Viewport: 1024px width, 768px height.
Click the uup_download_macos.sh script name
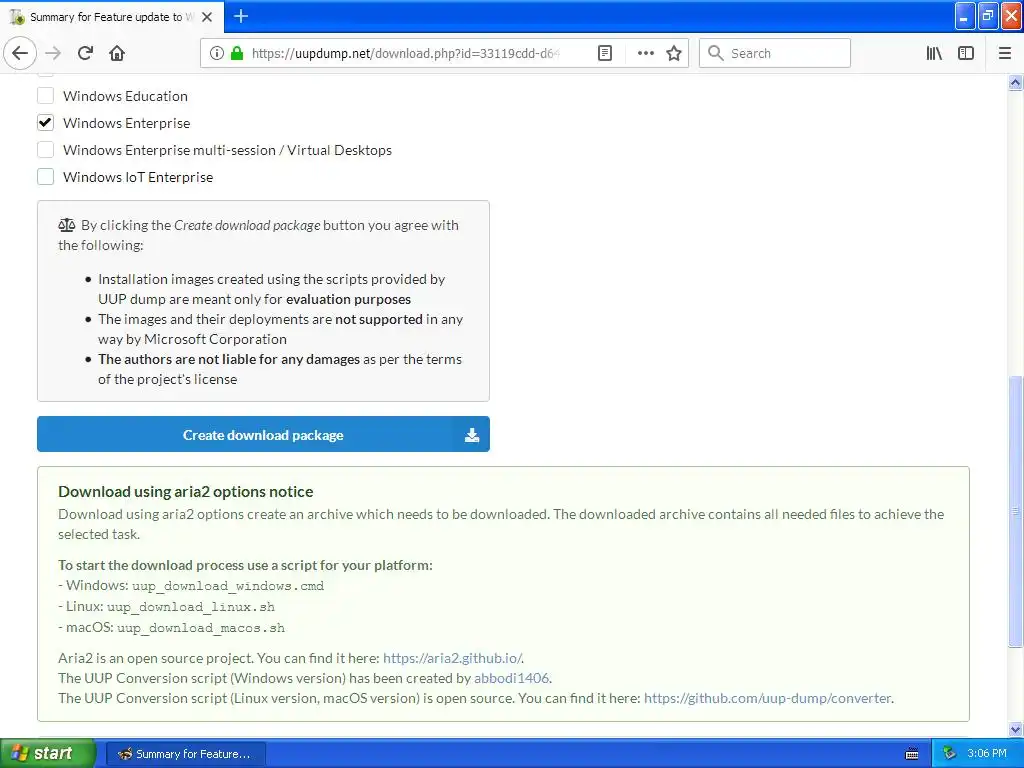pyautogui.click(x=201, y=628)
